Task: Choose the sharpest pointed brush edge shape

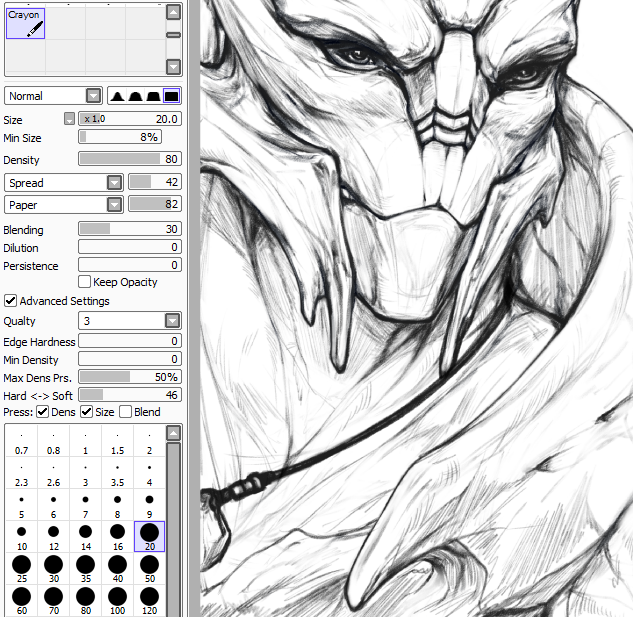Action: (x=117, y=96)
